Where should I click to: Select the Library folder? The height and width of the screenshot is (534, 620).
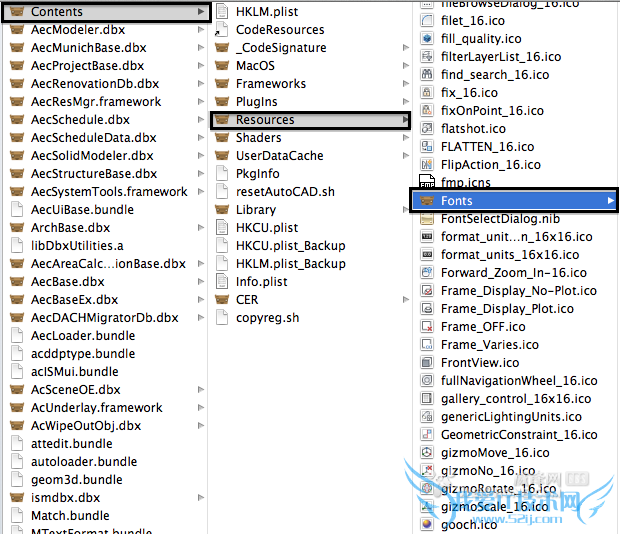point(256,209)
